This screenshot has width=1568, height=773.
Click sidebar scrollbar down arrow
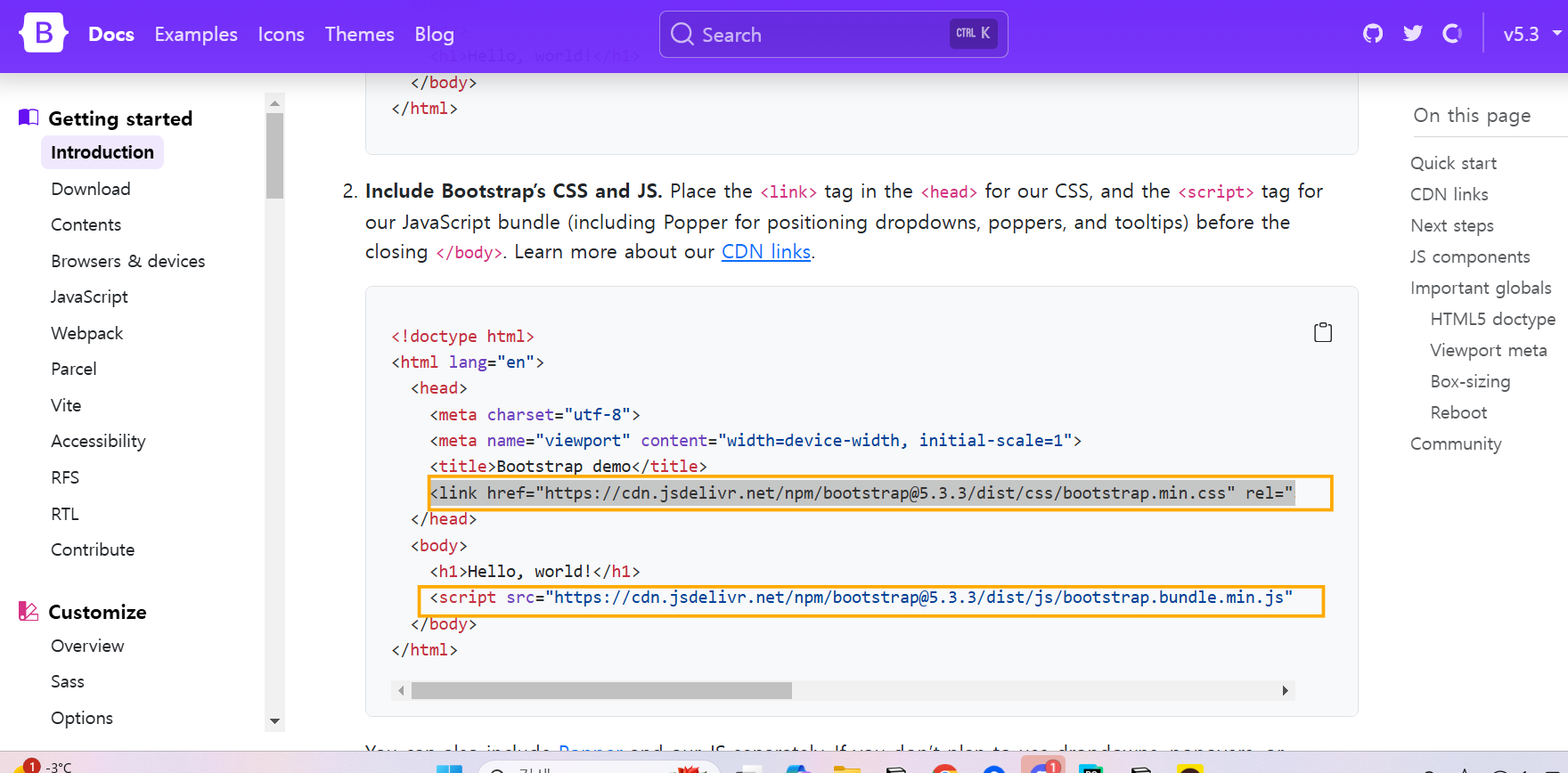pyautogui.click(x=274, y=721)
